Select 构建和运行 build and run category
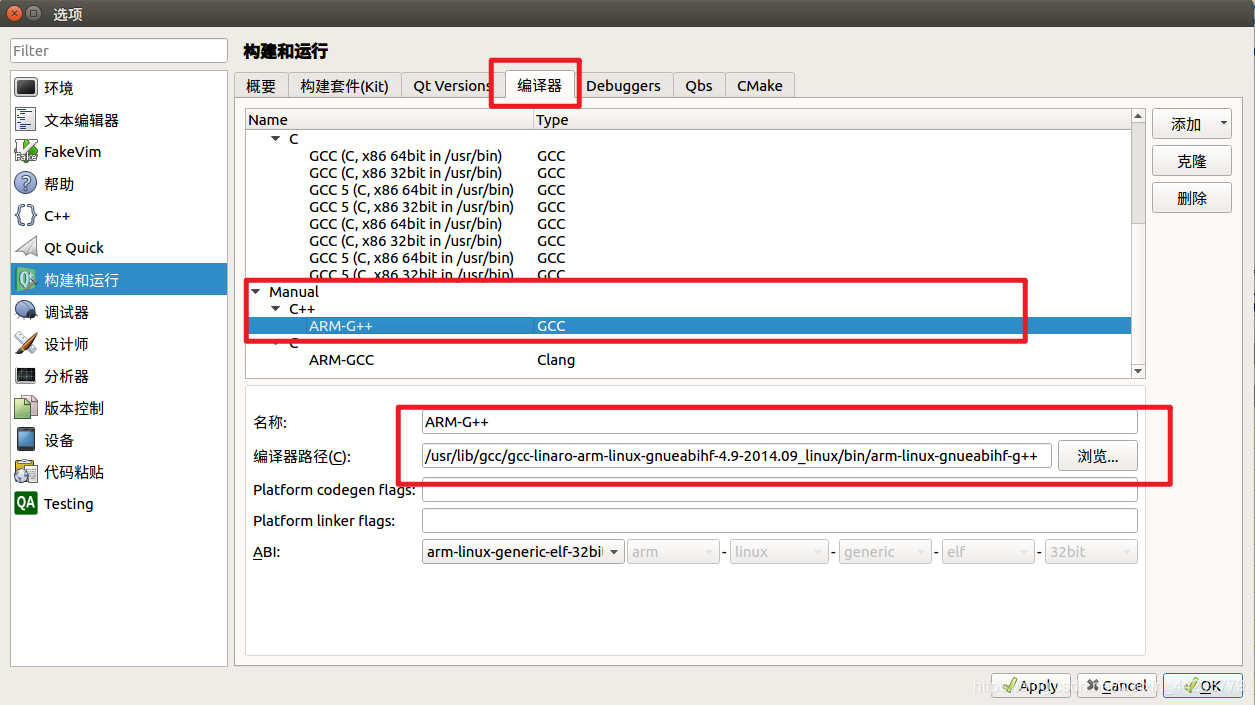 click(x=119, y=280)
